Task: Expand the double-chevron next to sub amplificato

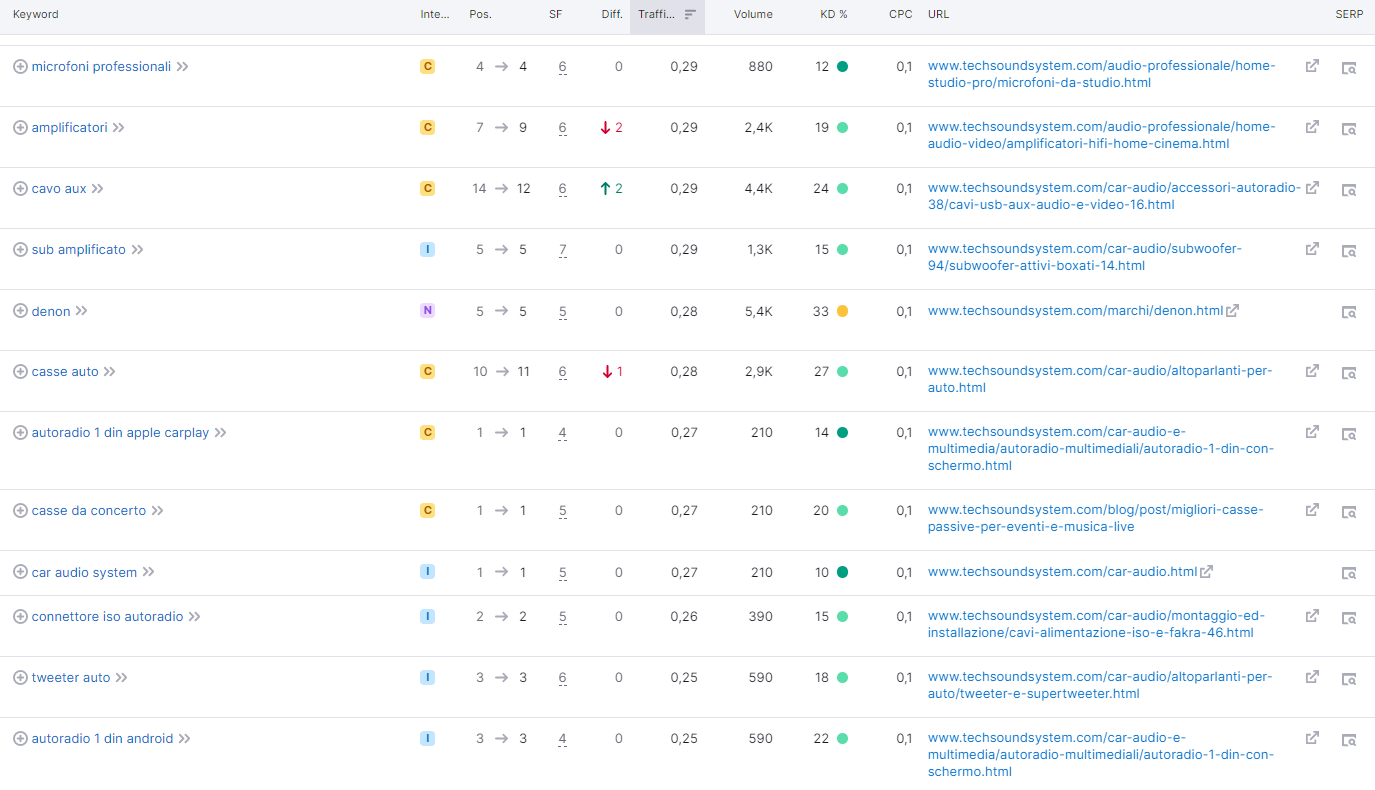Action: [x=138, y=250]
